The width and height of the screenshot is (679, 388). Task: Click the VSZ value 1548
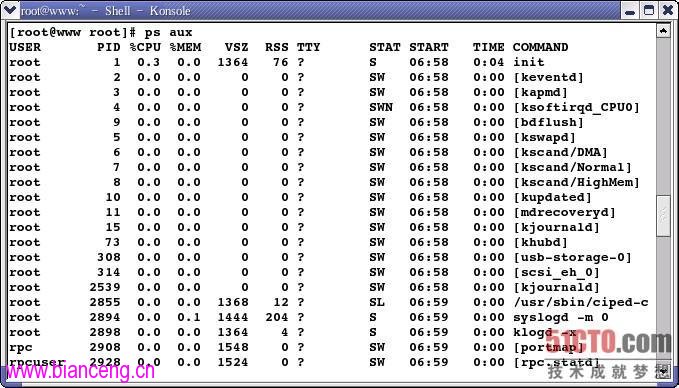[x=233, y=347]
